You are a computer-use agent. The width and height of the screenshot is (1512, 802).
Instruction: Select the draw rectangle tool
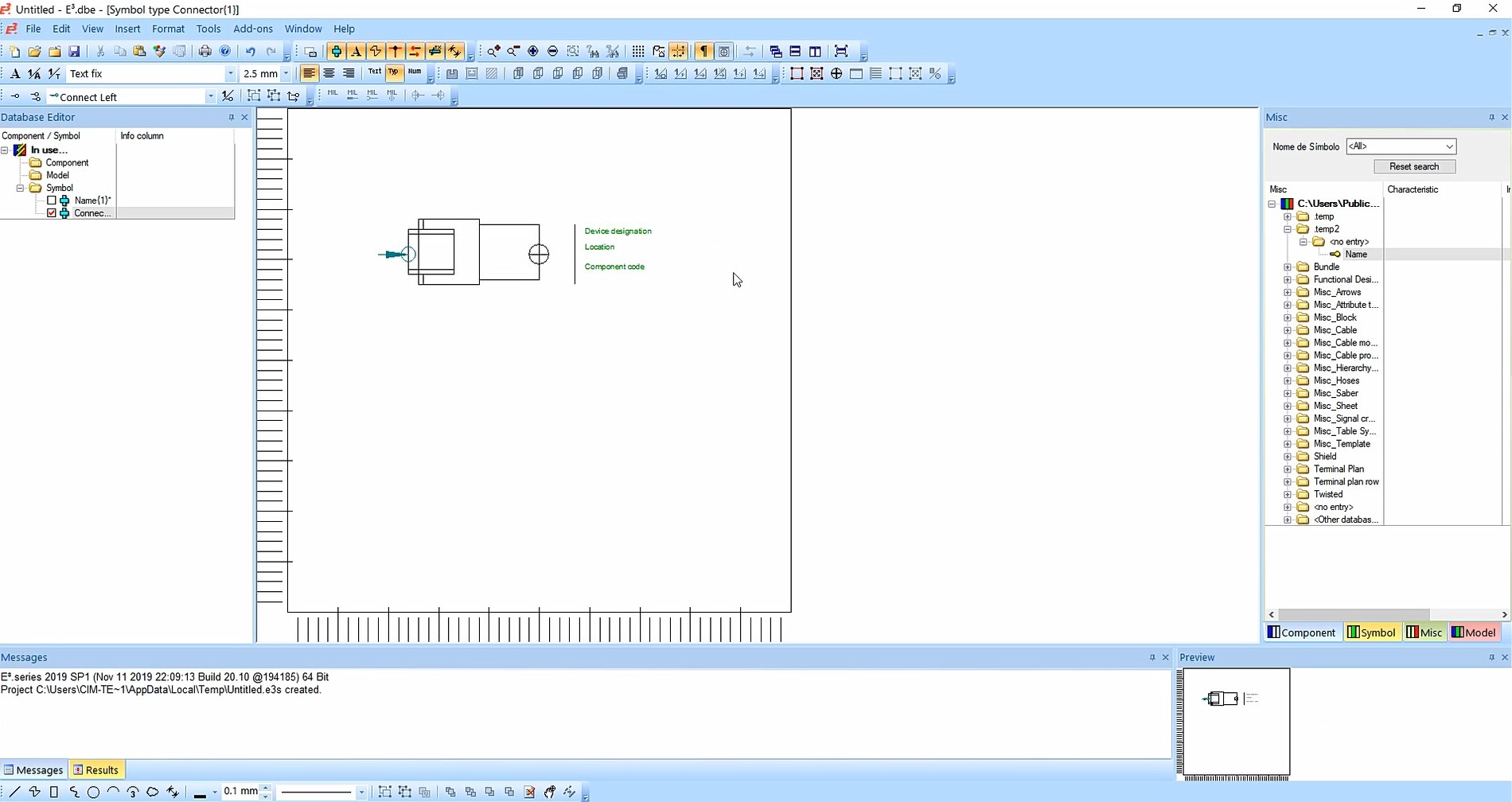coord(54,792)
